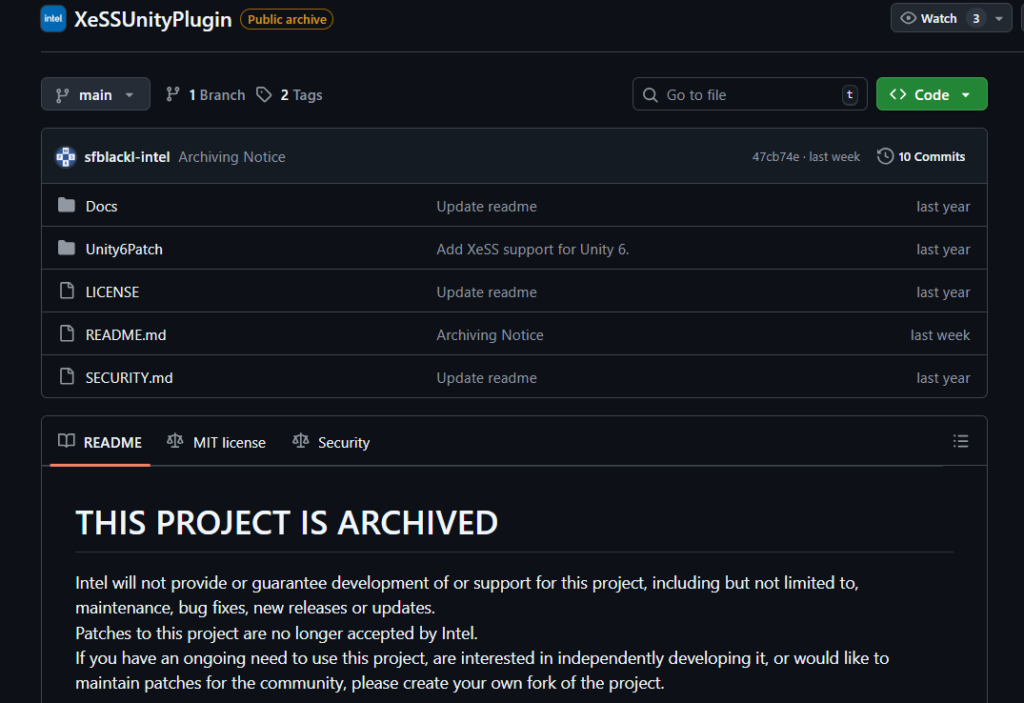Expand the main branch dropdown
1024x703 pixels.
pyautogui.click(x=96, y=95)
